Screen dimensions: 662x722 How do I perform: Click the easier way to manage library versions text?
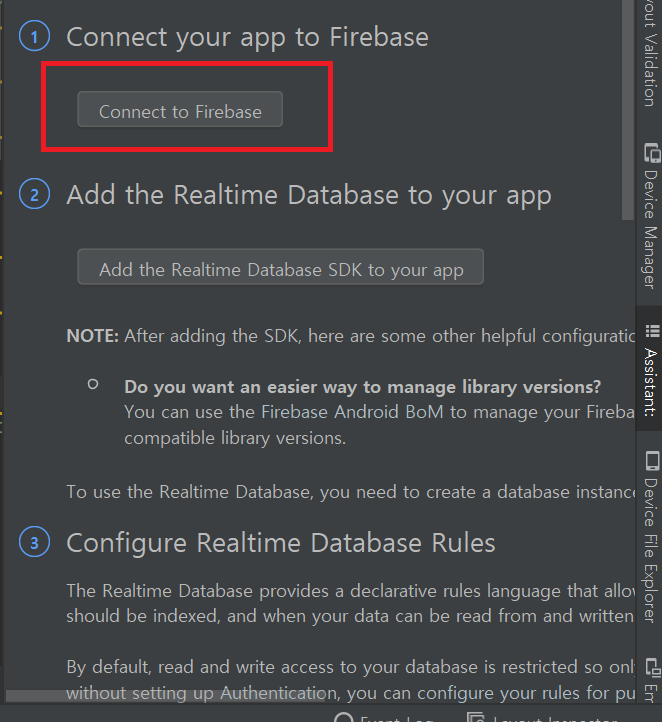(363, 387)
